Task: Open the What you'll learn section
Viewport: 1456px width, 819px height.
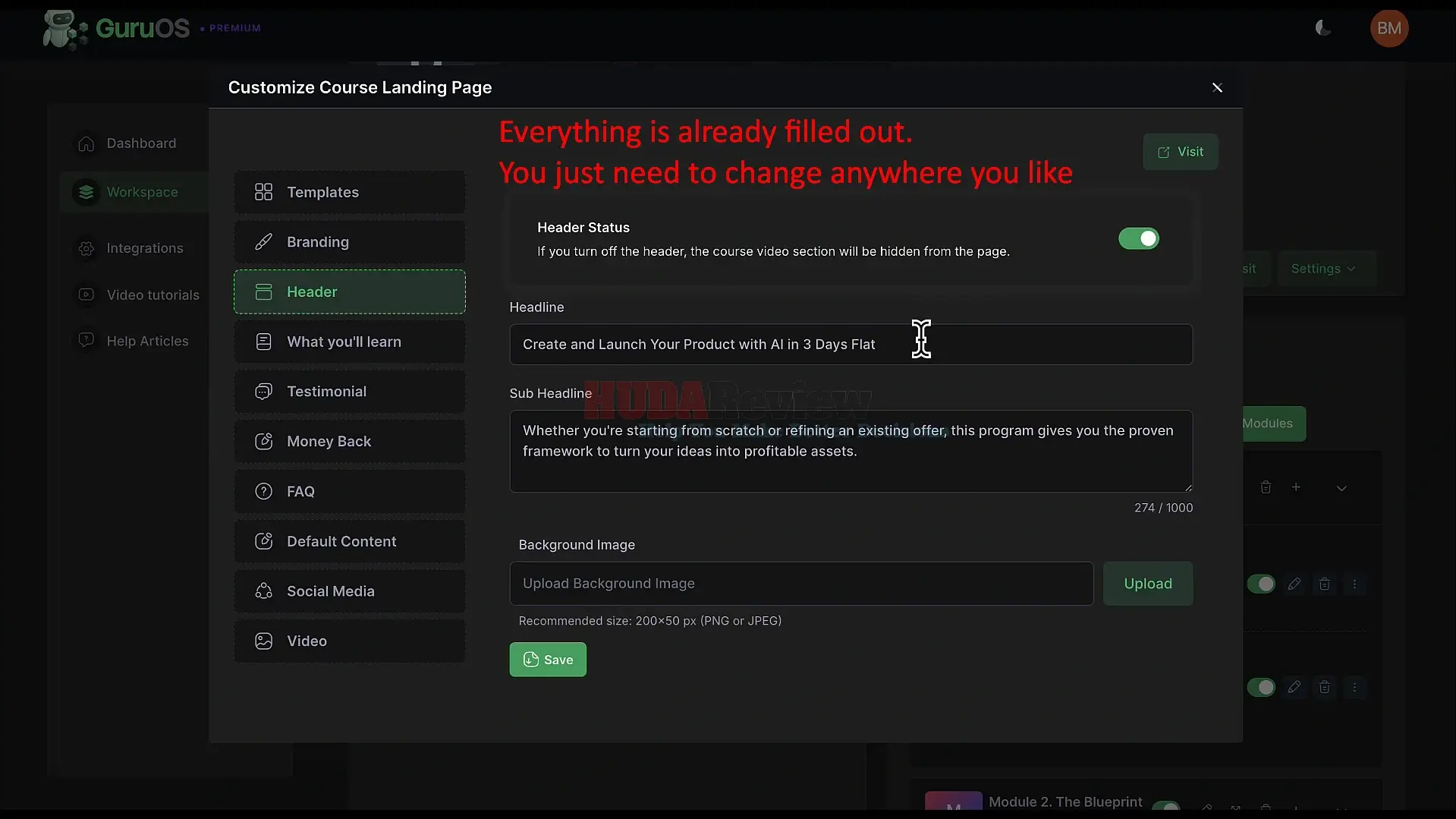Action: 350,342
